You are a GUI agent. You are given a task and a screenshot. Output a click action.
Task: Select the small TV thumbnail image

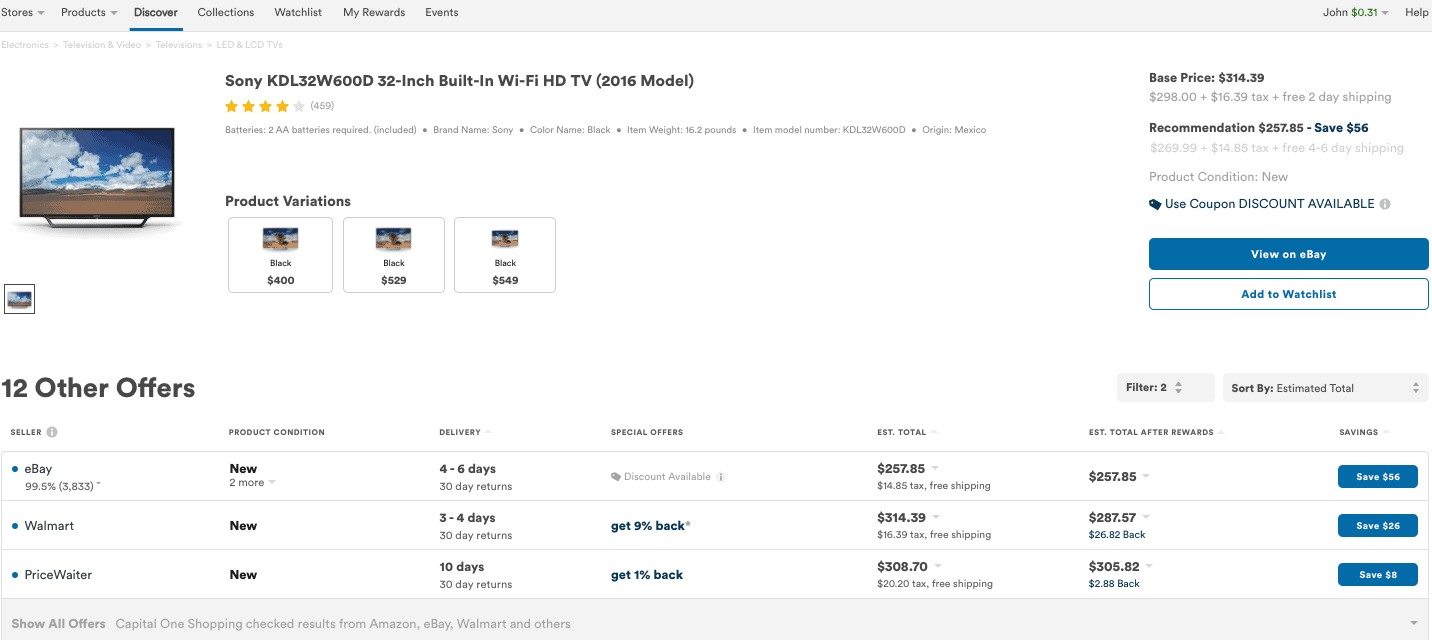[x=19, y=298]
